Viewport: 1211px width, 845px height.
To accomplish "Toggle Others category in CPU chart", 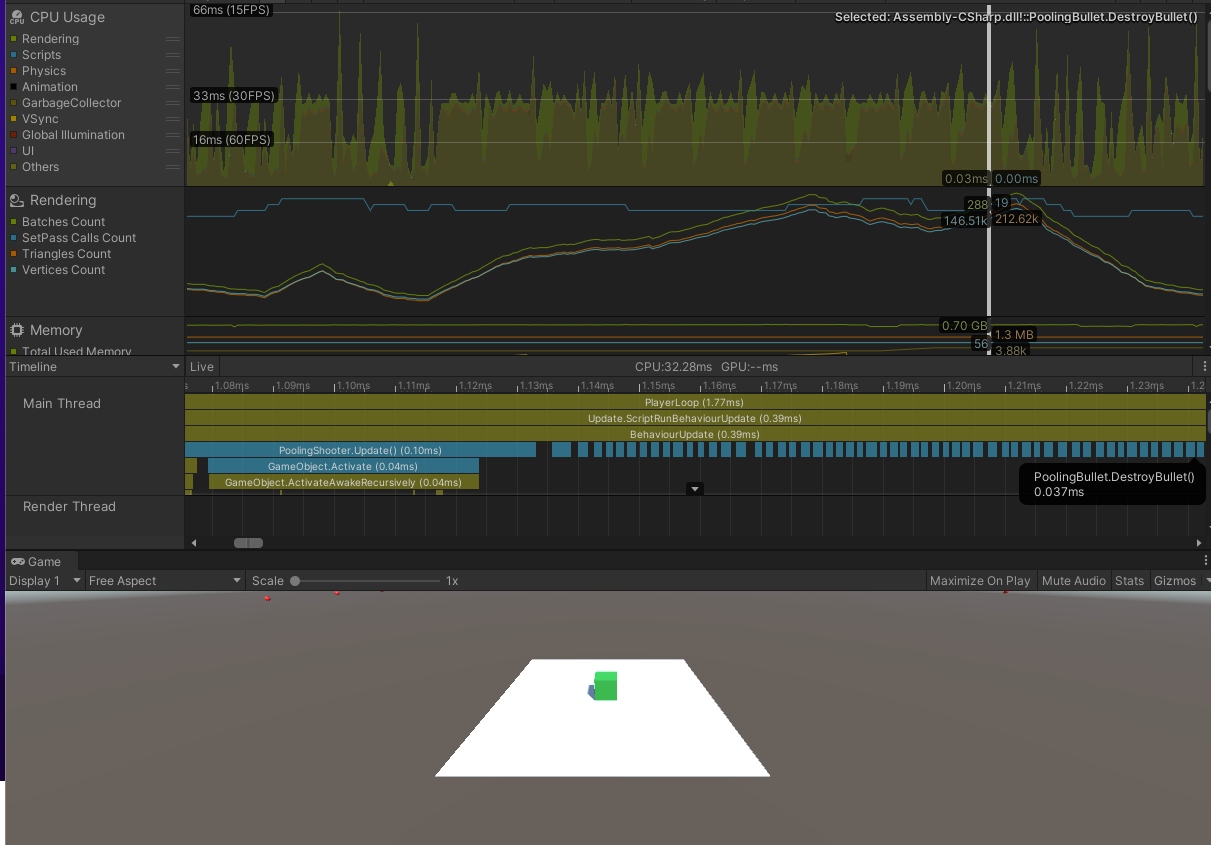I will tap(13, 167).
